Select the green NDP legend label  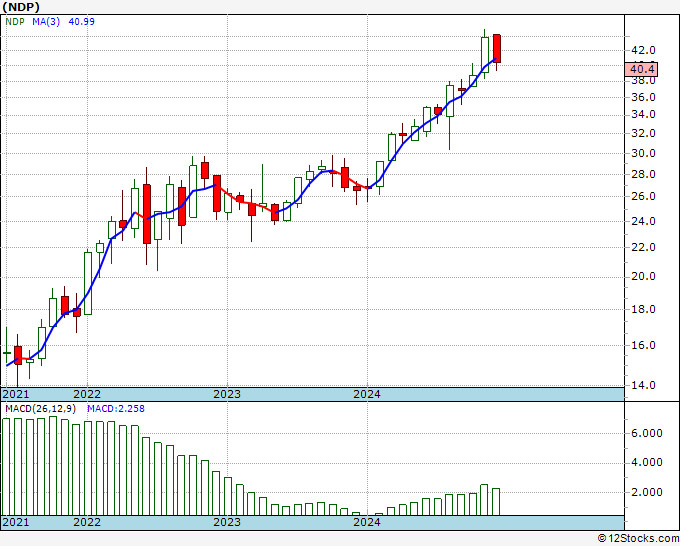tap(15, 22)
